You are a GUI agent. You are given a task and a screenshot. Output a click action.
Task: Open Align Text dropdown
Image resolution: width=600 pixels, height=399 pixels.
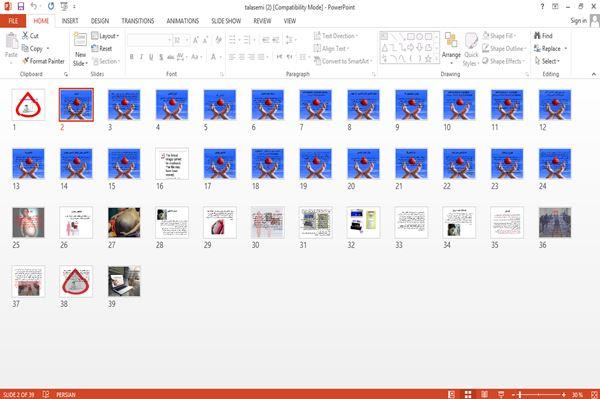[331, 49]
